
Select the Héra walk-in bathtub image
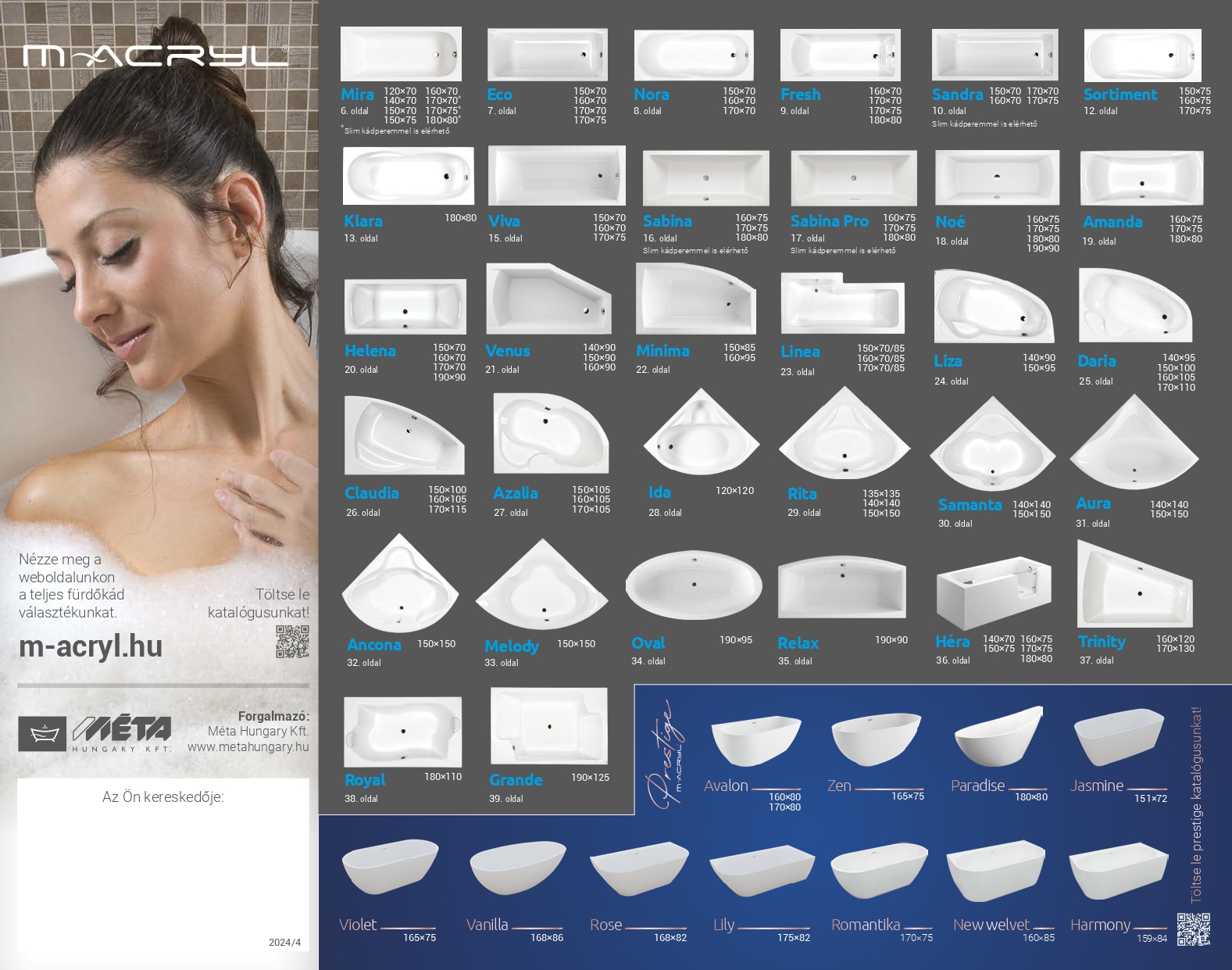(994, 593)
